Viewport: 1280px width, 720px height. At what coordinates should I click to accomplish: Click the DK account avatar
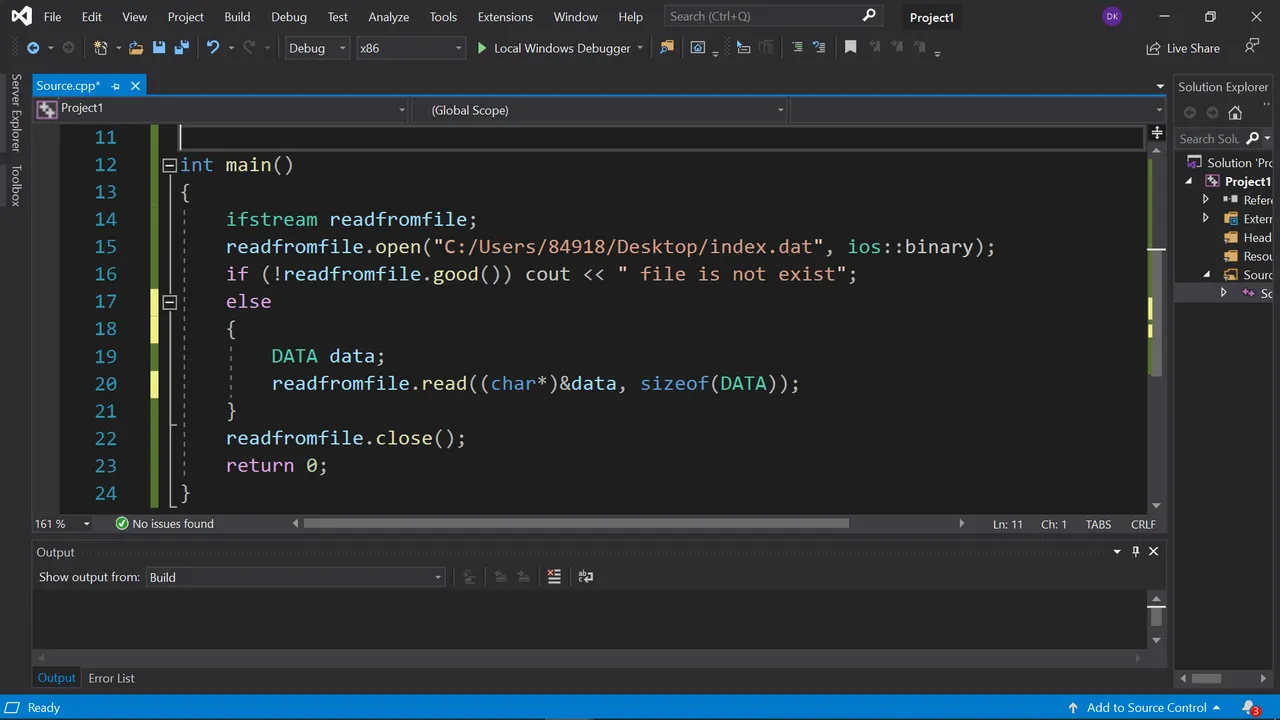(x=1112, y=17)
